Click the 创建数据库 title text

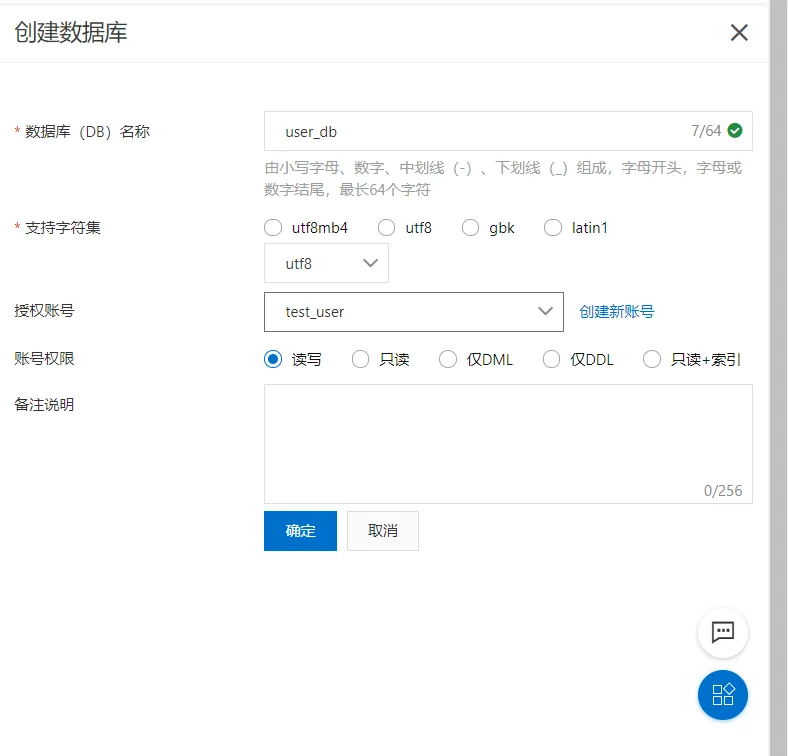click(x=71, y=33)
